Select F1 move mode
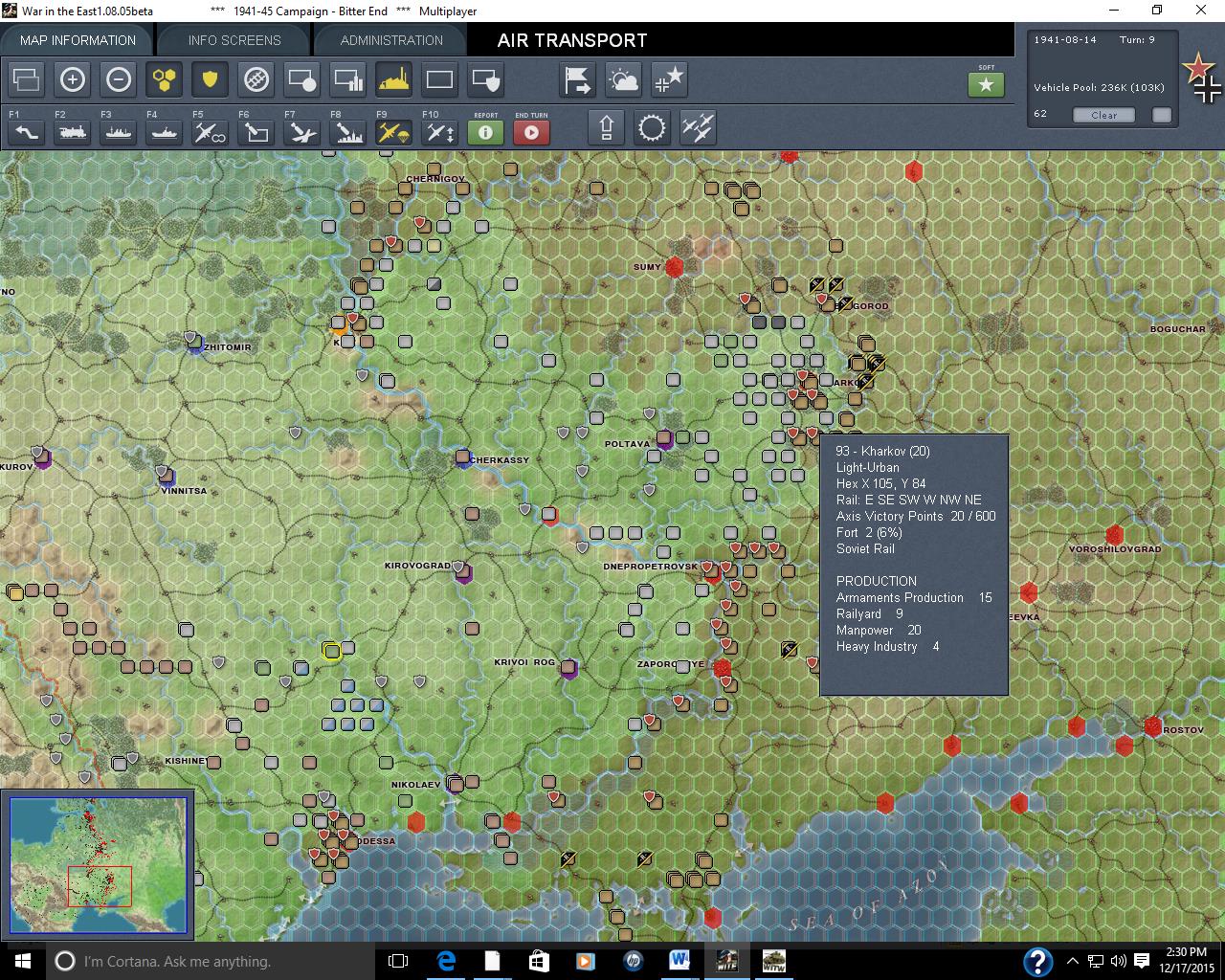Screen dimensions: 1225x980 [x=27, y=132]
